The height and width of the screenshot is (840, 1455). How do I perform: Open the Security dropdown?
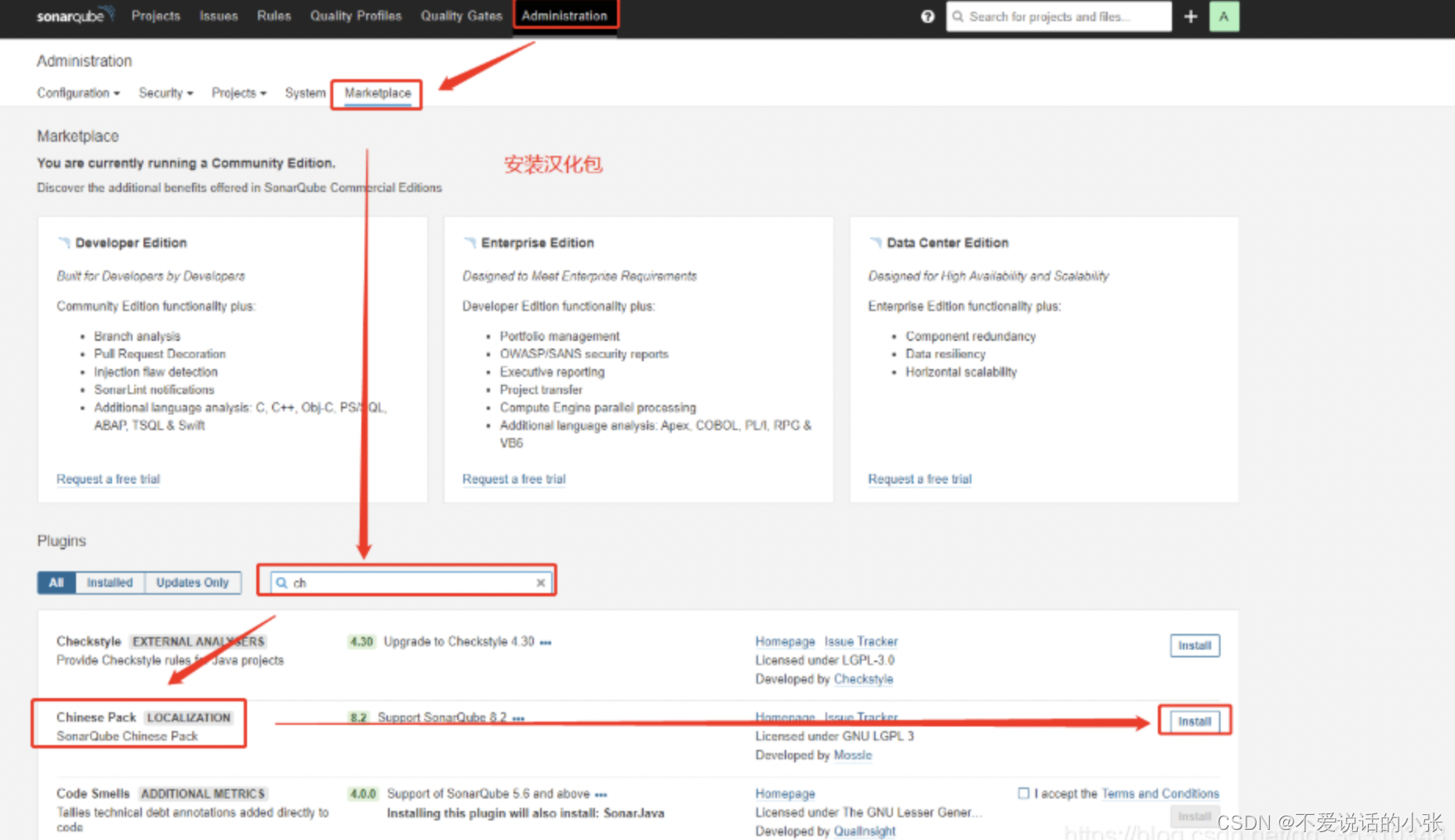[x=165, y=92]
